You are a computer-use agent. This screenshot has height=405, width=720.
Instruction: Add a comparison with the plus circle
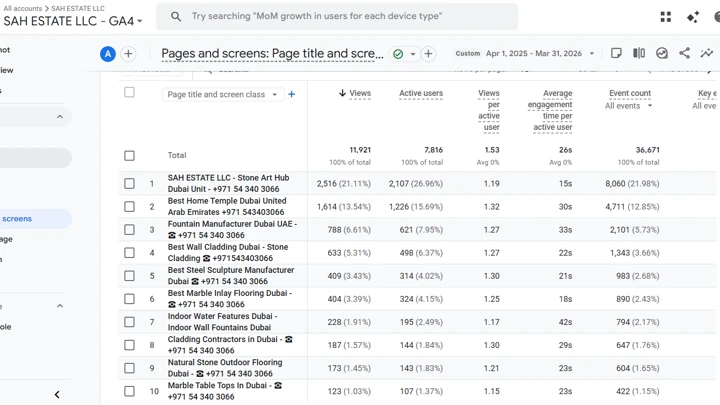pyautogui.click(x=129, y=54)
